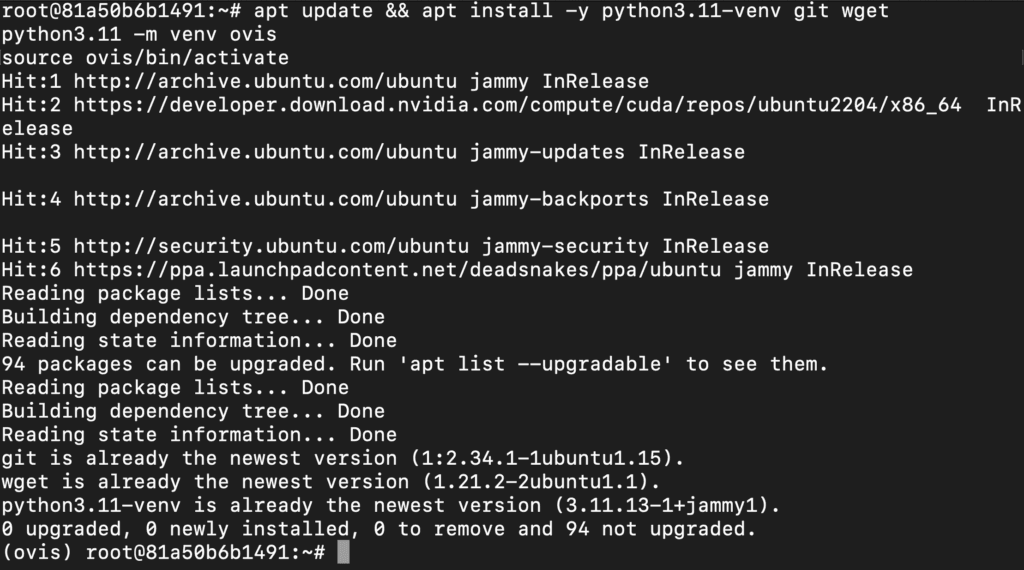This screenshot has height=570, width=1024.
Task: Click the jammy-backports archive URL on Hit:4
Action: coord(264,199)
